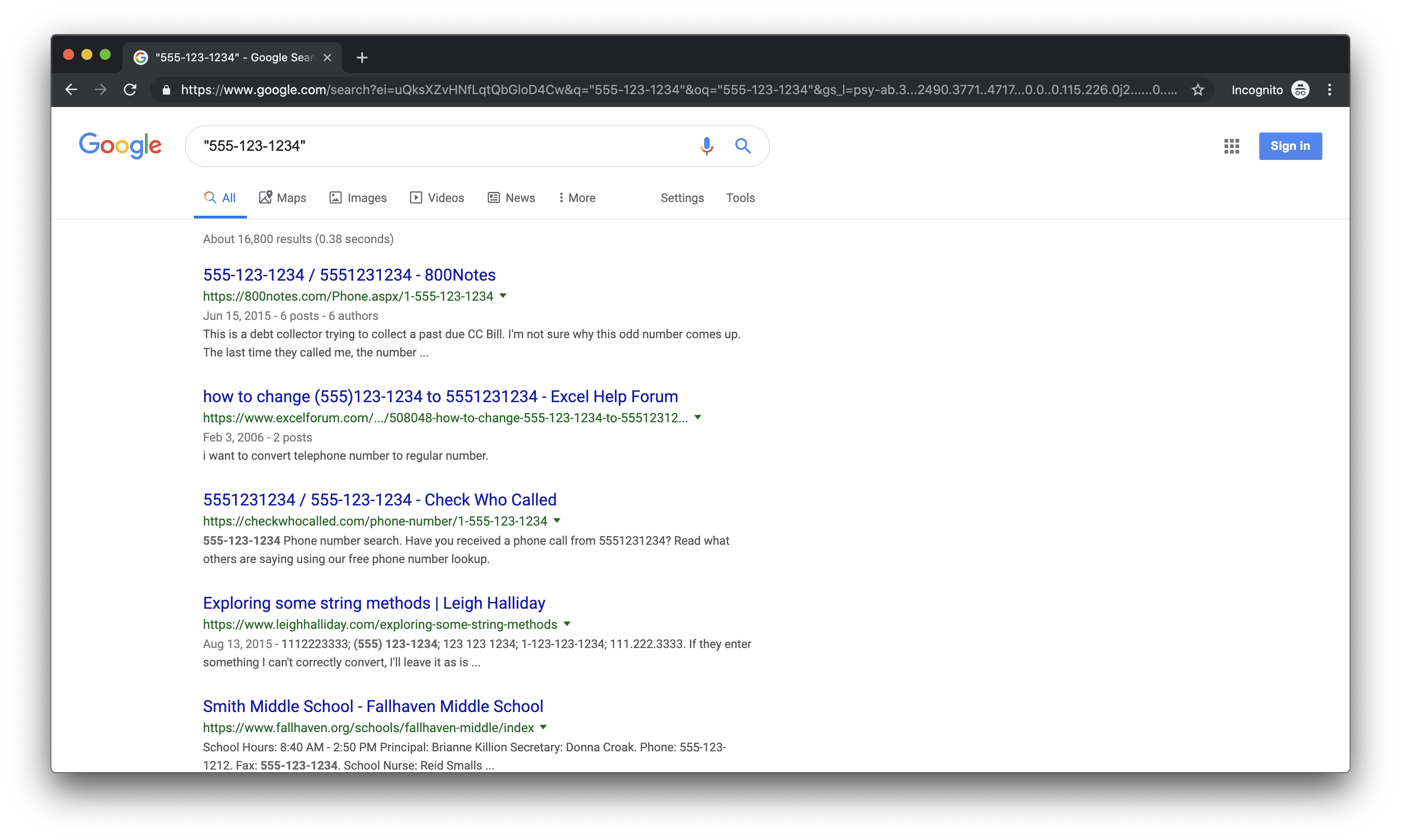This screenshot has height=840, width=1401.
Task: Click the red close window button
Action: tap(69, 55)
